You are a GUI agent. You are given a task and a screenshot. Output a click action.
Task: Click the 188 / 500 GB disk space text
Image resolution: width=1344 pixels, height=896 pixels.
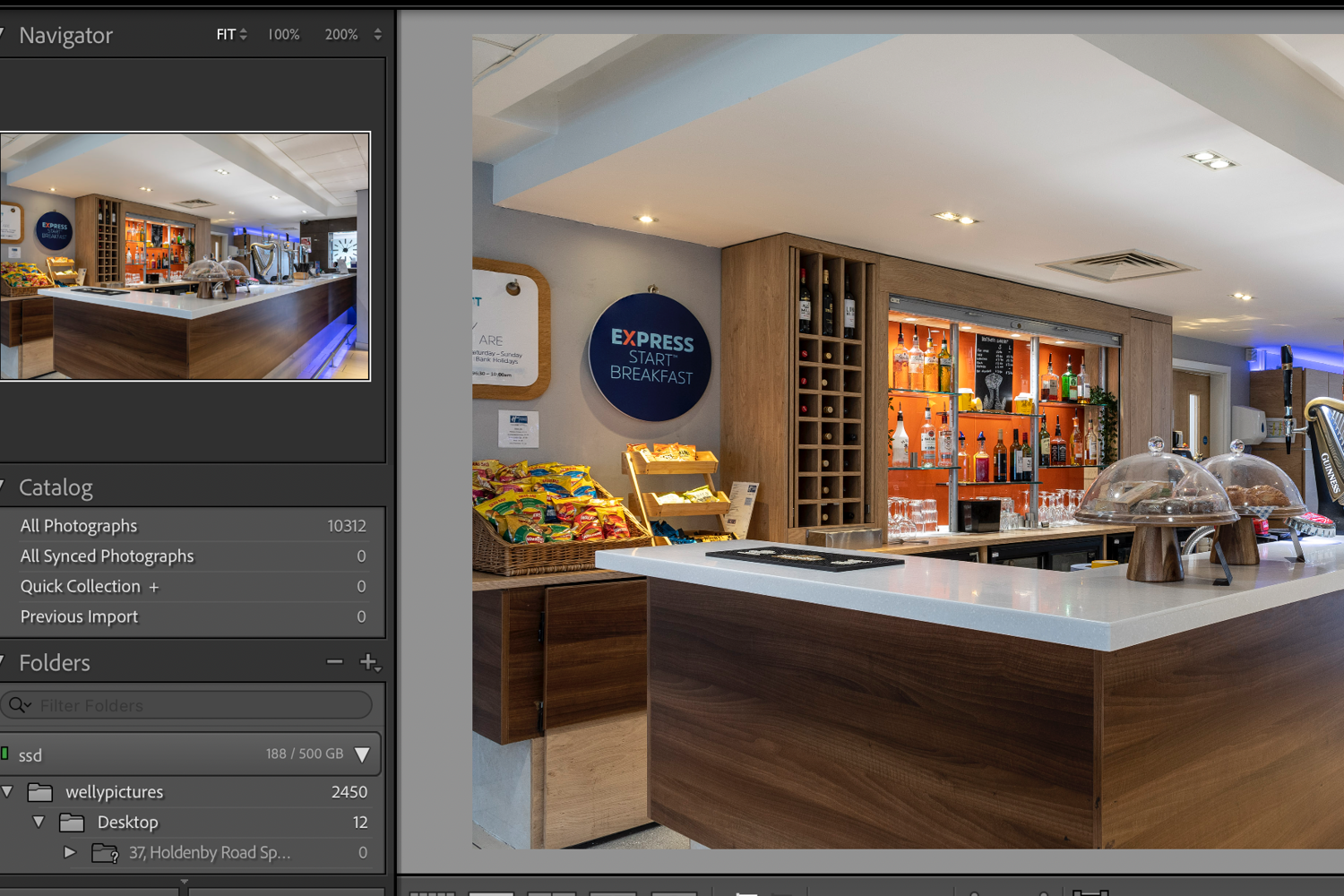(x=305, y=754)
